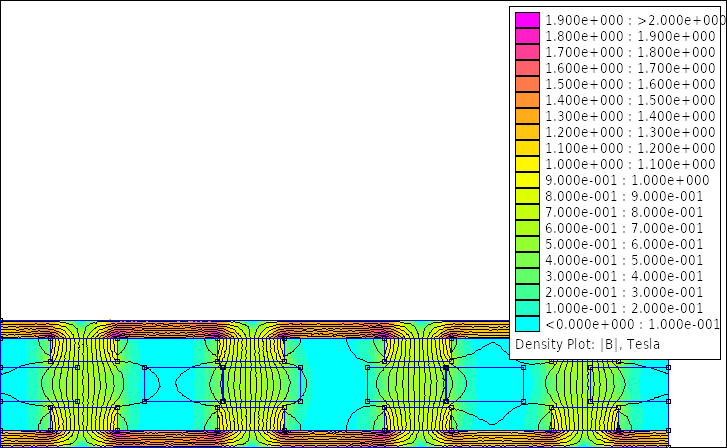The height and width of the screenshot is (448, 727).
Task: Click the legend text '2.000e-001 : 3.000e-001'
Action: (x=624, y=292)
